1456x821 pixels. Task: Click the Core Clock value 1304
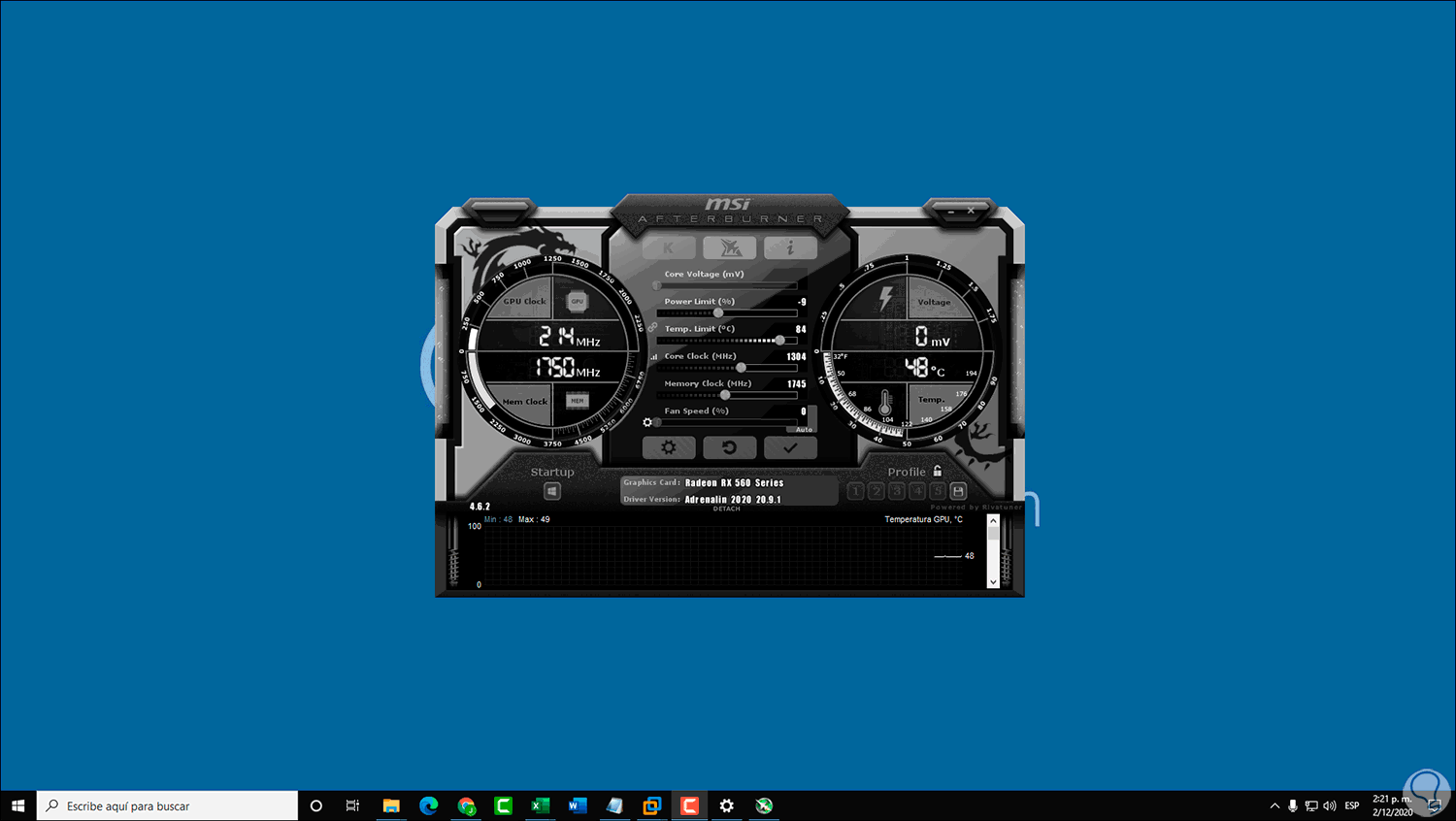pyautogui.click(x=796, y=357)
